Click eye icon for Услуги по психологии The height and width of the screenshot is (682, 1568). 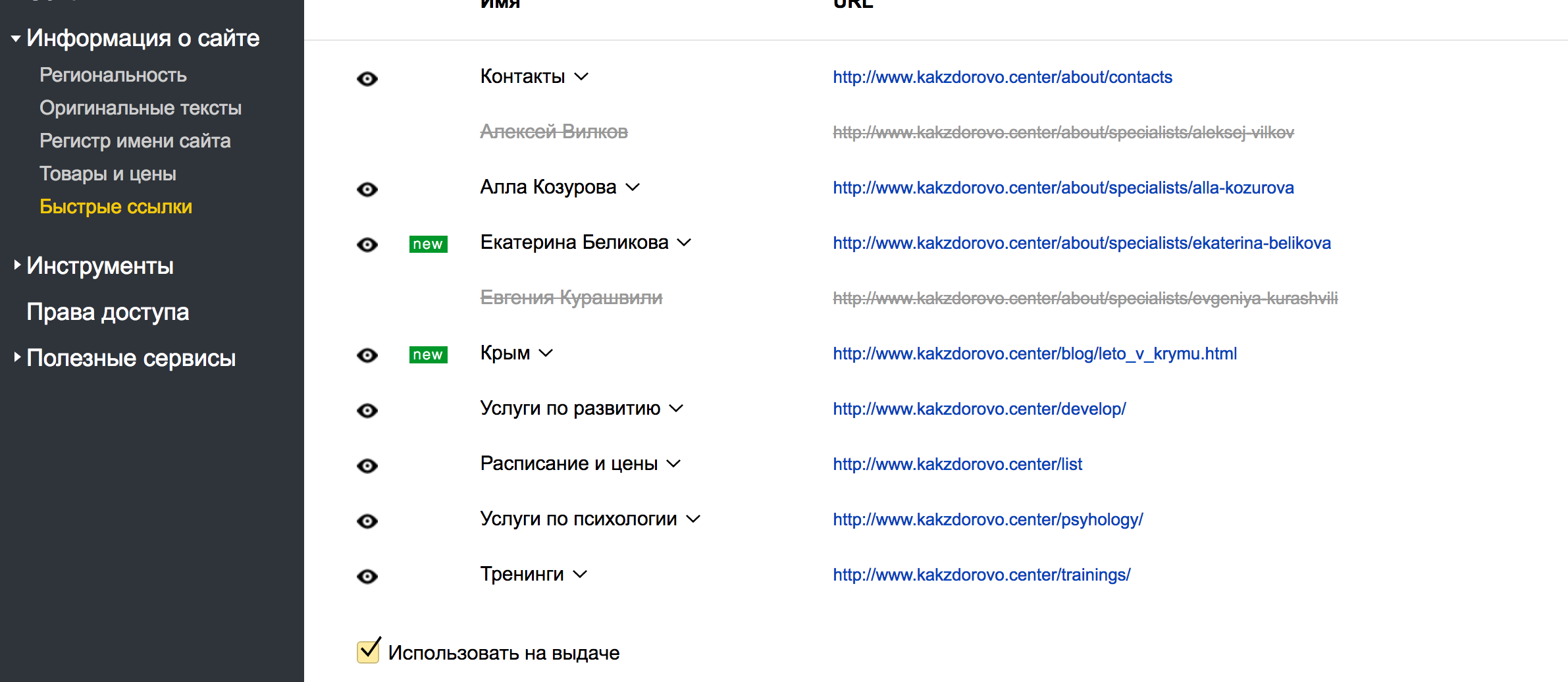point(367,521)
